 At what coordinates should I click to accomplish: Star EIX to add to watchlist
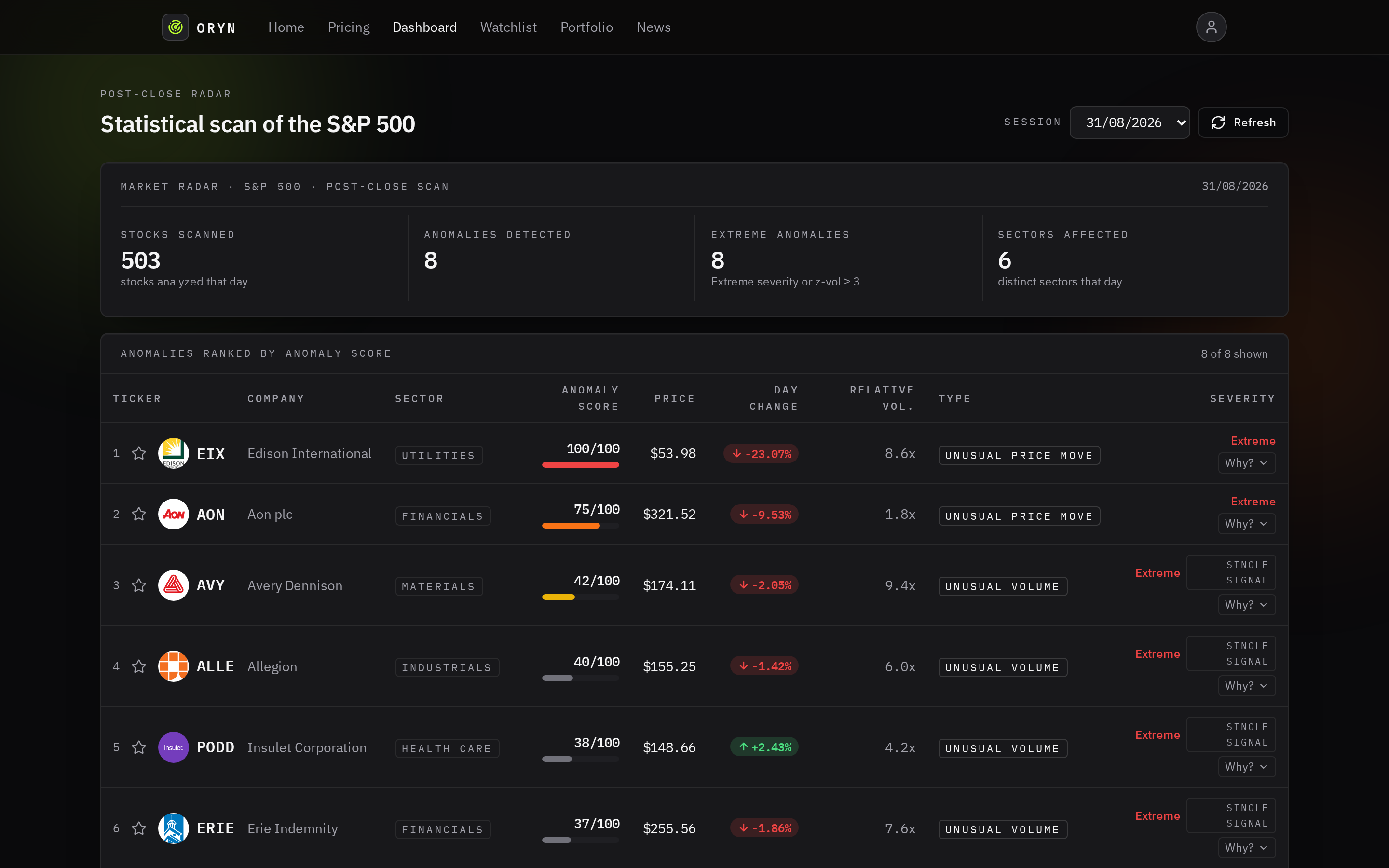point(139,453)
